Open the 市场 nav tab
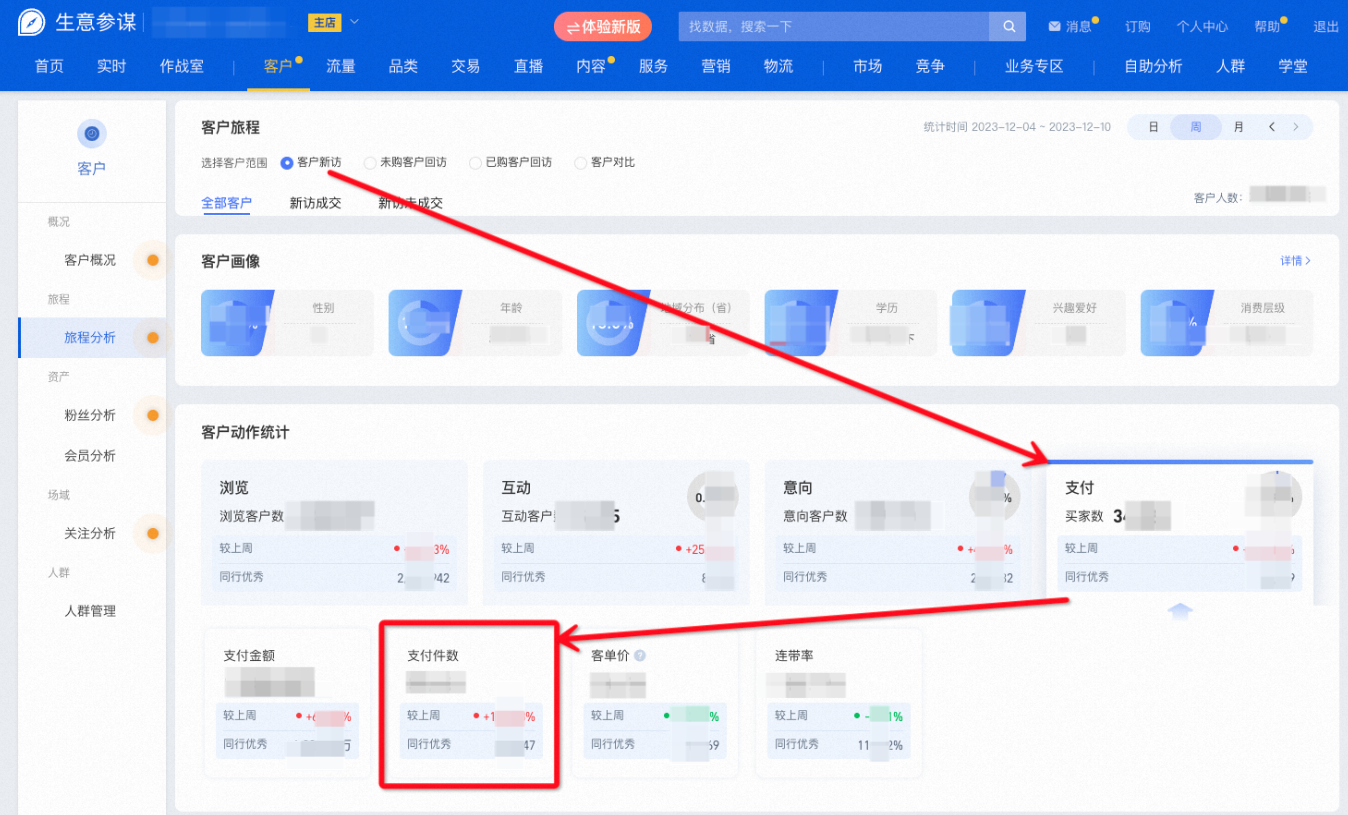This screenshot has width=1348, height=815. tap(868, 66)
